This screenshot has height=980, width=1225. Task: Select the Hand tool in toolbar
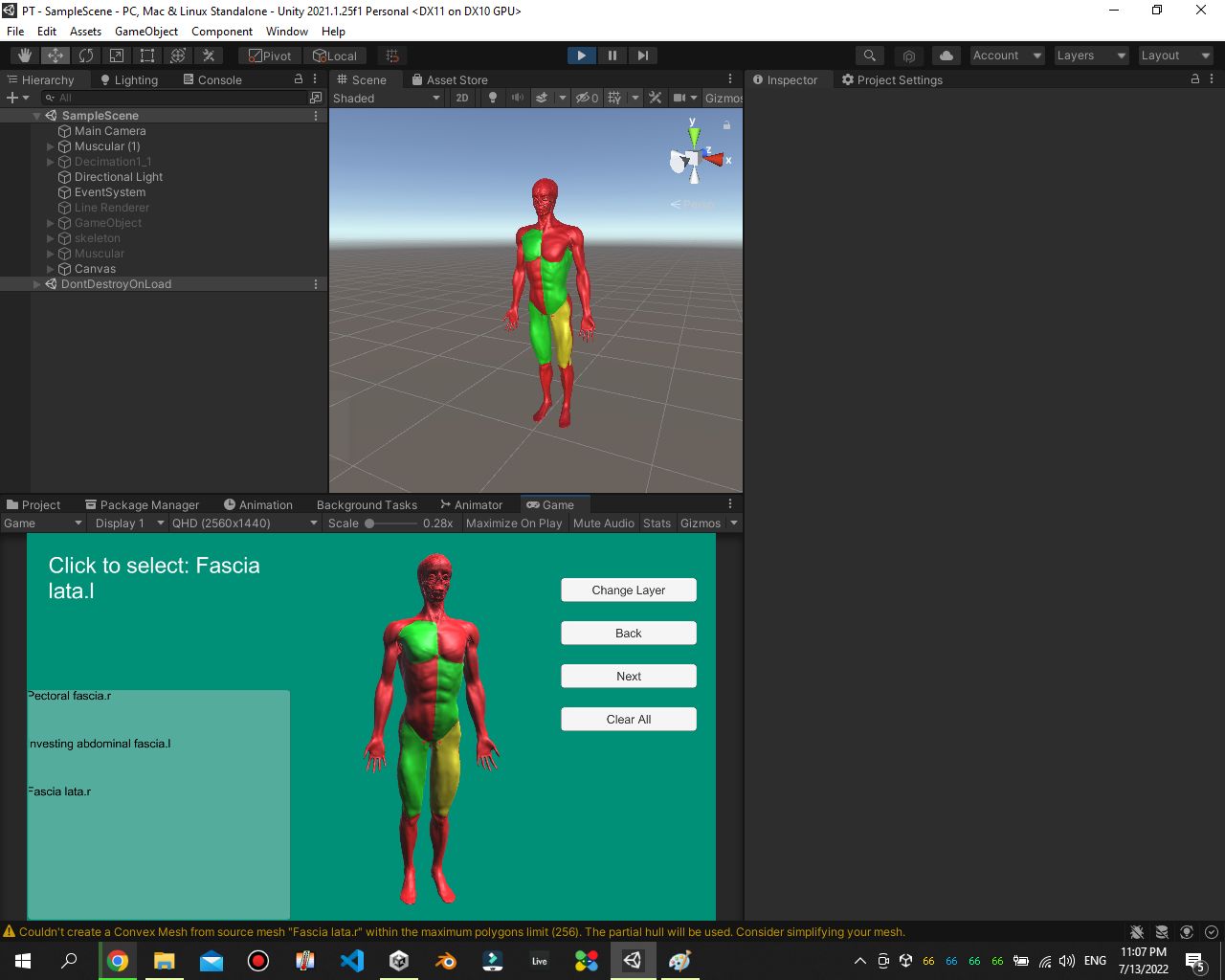point(25,56)
